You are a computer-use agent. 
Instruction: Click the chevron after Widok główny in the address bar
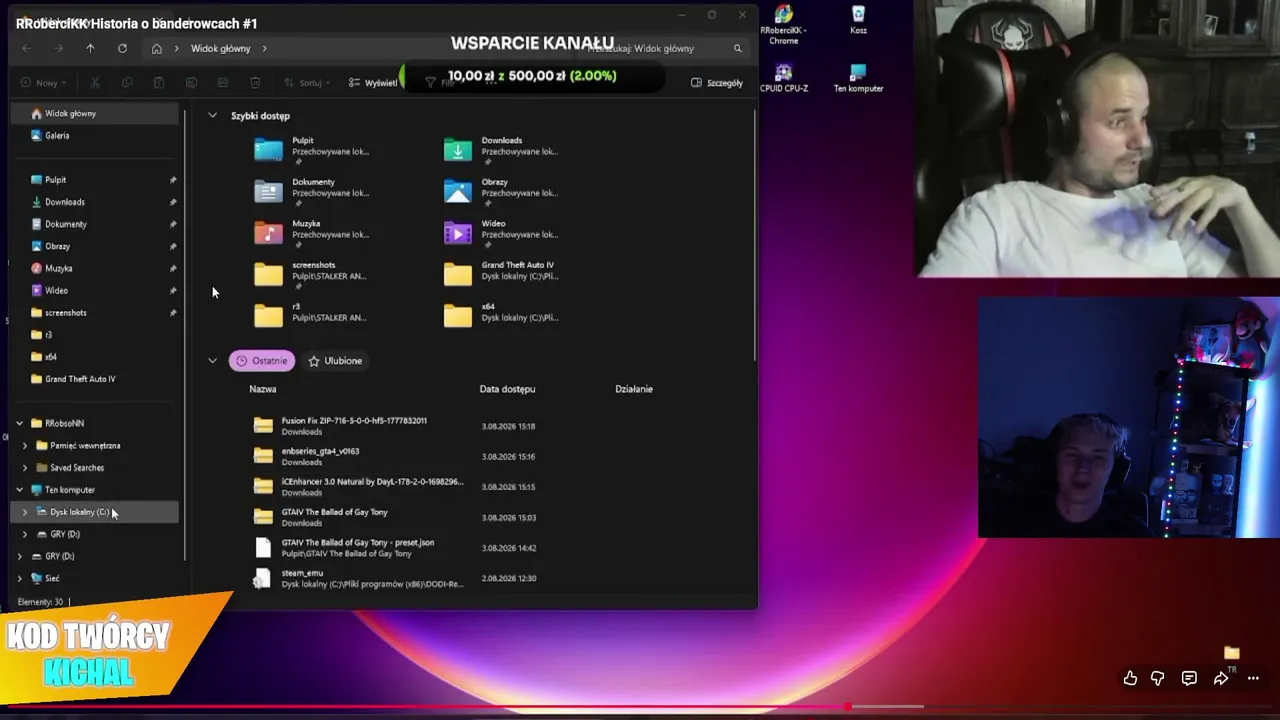tap(265, 48)
